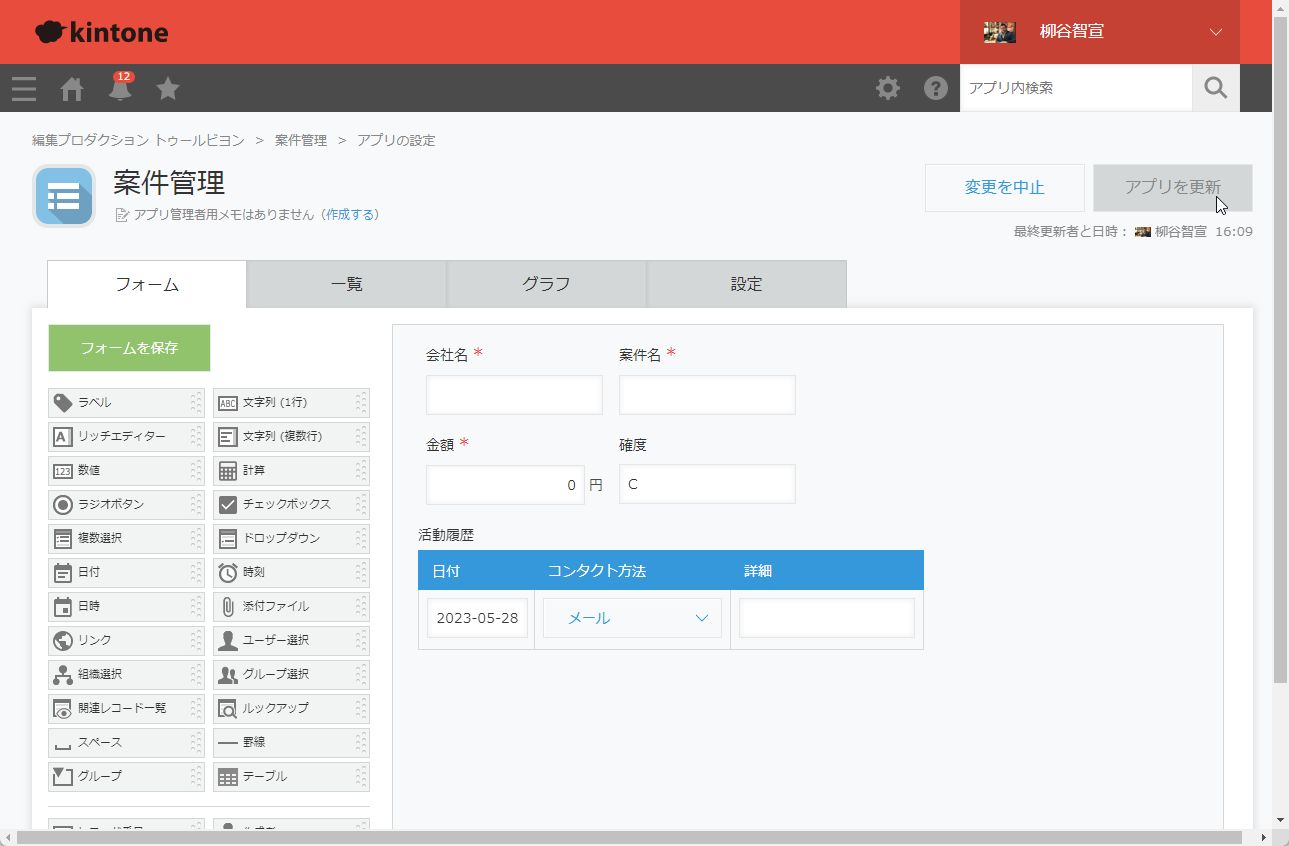1289x846 pixels.
Task: Open the help question mark icon
Action: coord(935,88)
